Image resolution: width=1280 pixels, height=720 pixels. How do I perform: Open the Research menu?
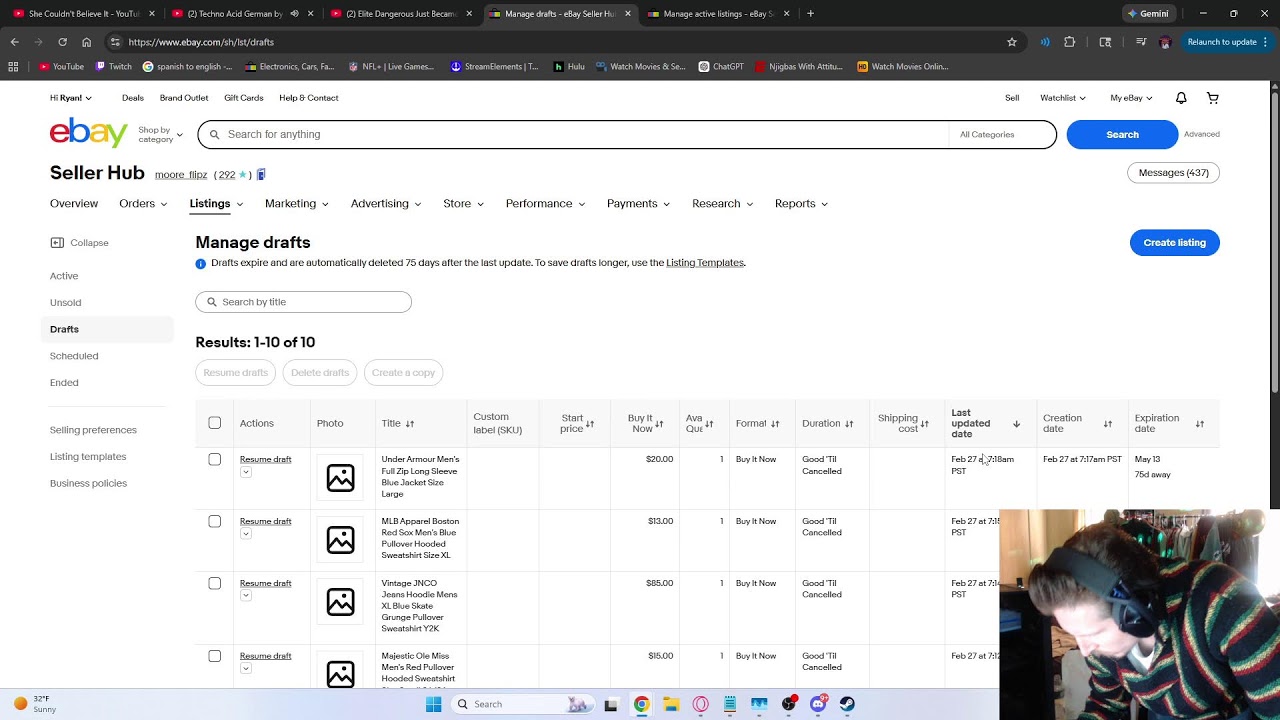[723, 204]
